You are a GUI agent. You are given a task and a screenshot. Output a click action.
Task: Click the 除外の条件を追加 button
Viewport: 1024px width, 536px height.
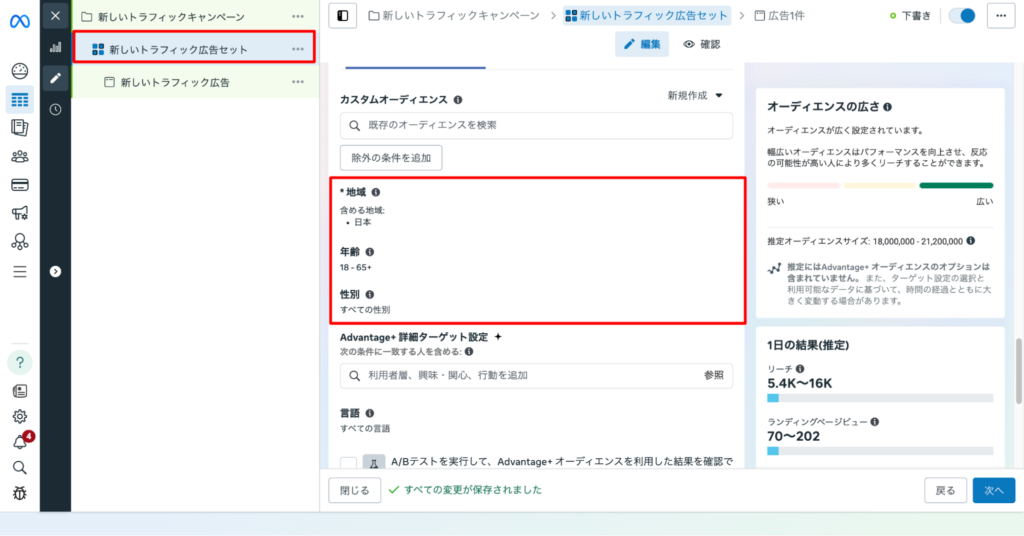pyautogui.click(x=391, y=158)
